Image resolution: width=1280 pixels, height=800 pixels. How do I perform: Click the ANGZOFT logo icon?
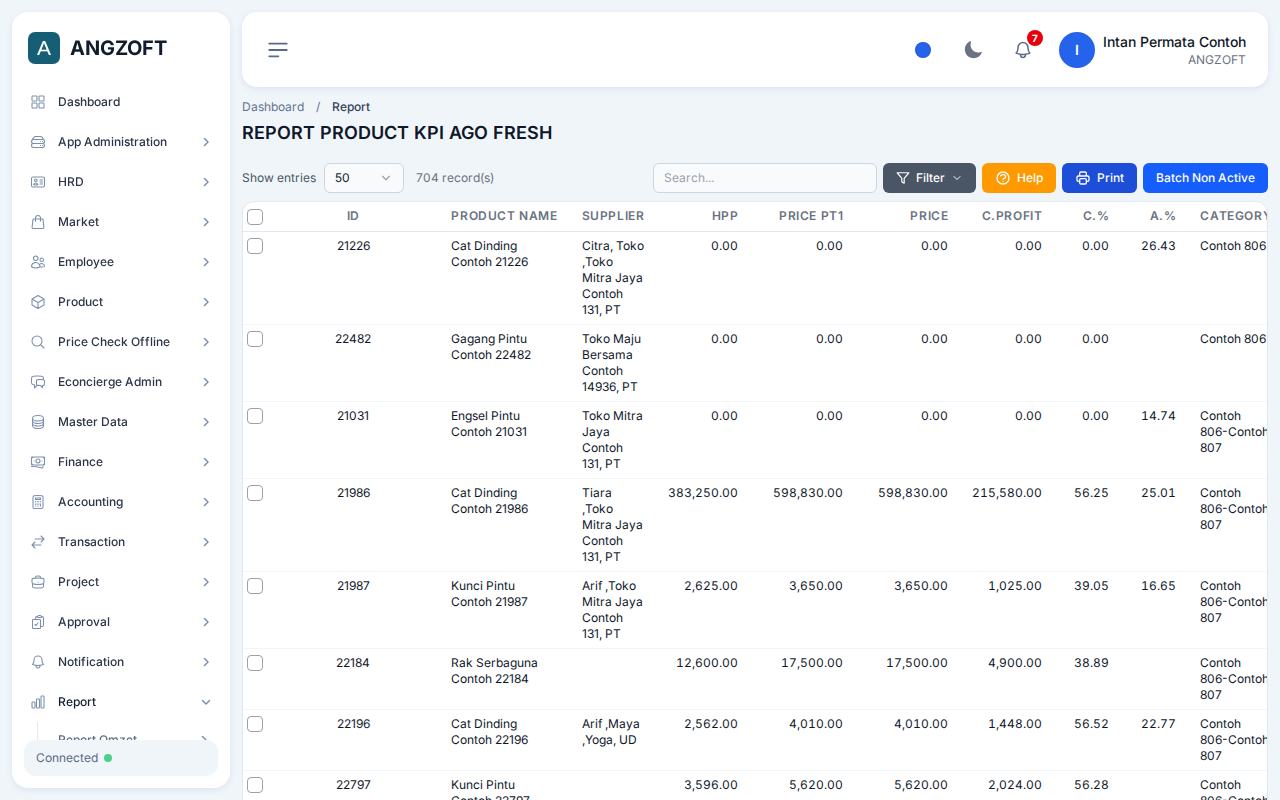pos(44,48)
